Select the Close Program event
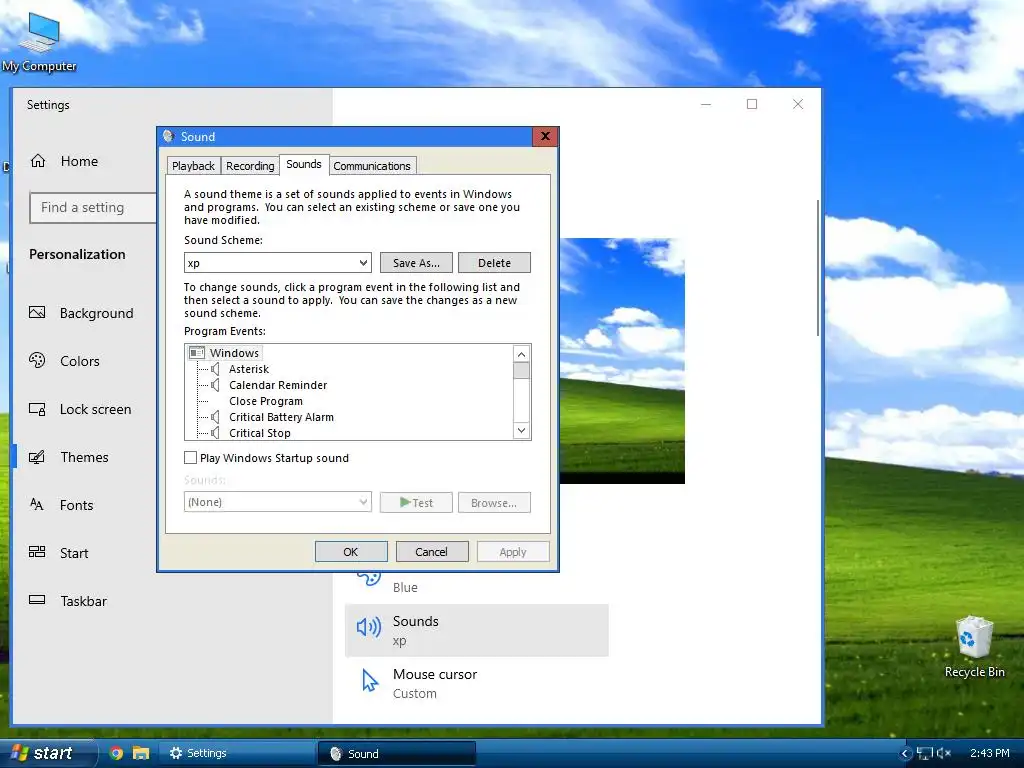Image resolution: width=1024 pixels, height=768 pixels. pyautogui.click(x=266, y=401)
